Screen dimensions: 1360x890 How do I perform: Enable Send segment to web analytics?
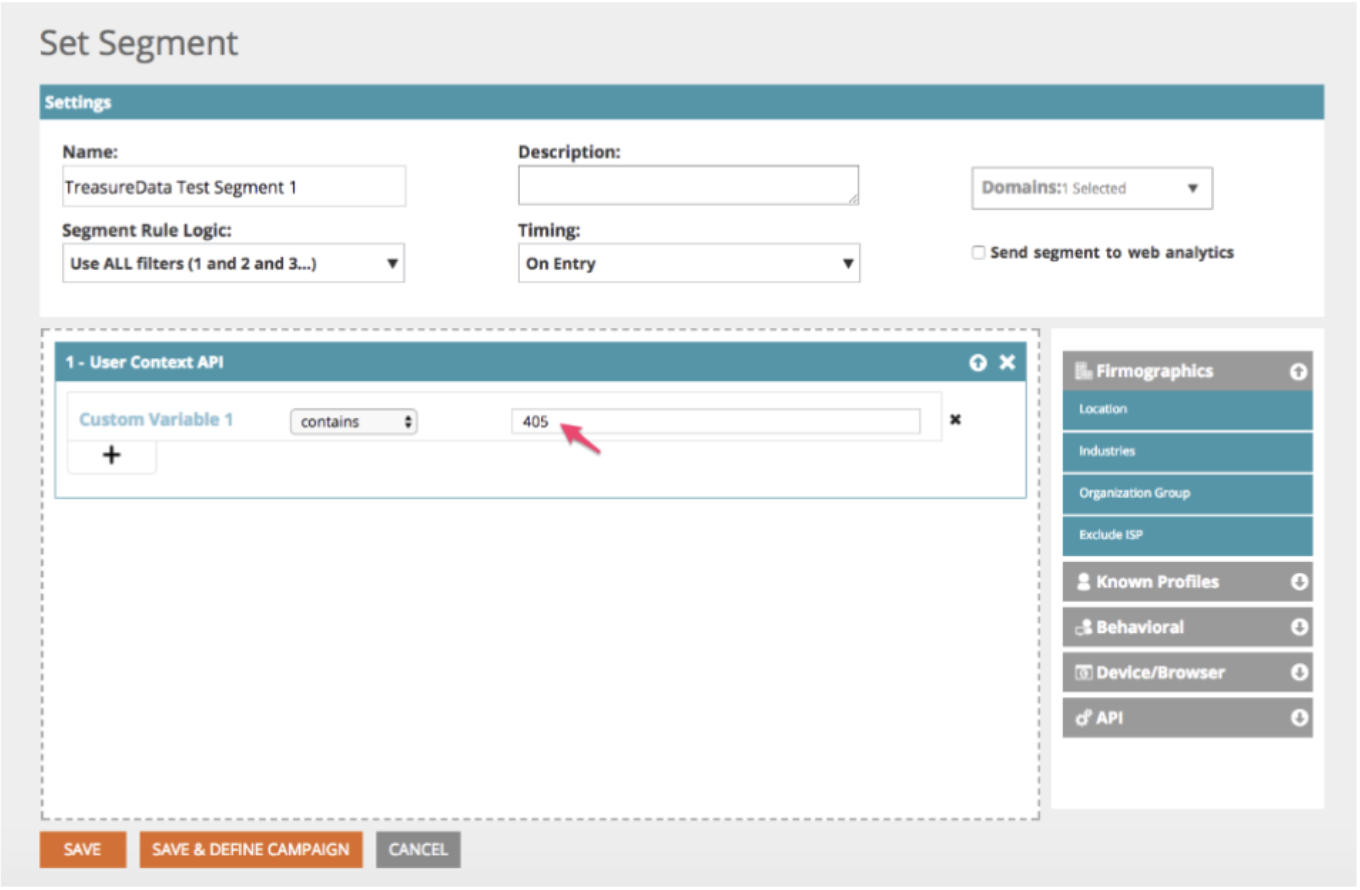pos(979,253)
